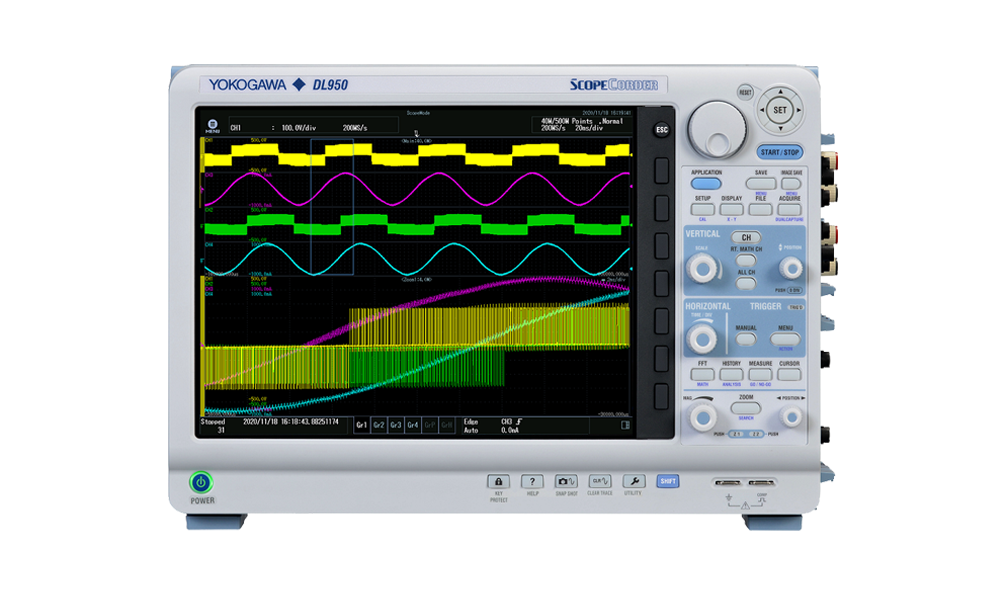Take a snapshot with Snap Shot button
The width and height of the screenshot is (981, 591).
[x=566, y=481]
